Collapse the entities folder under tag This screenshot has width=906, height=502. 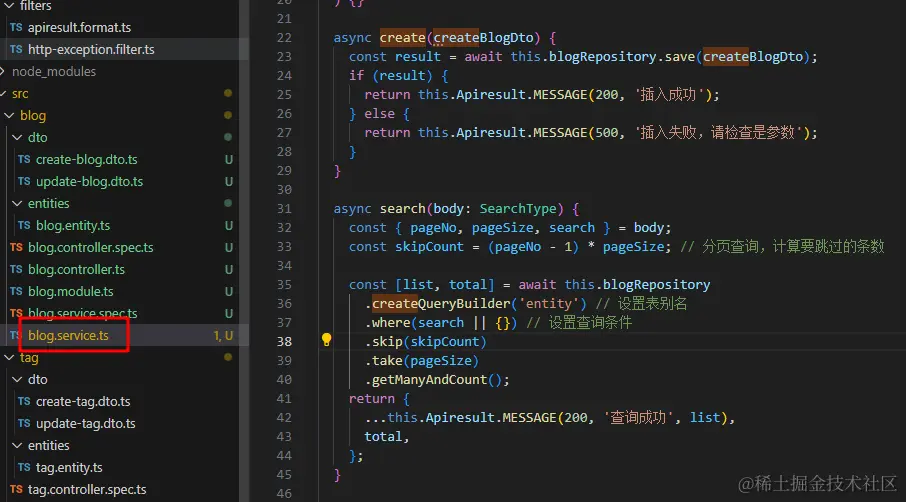[17, 445]
